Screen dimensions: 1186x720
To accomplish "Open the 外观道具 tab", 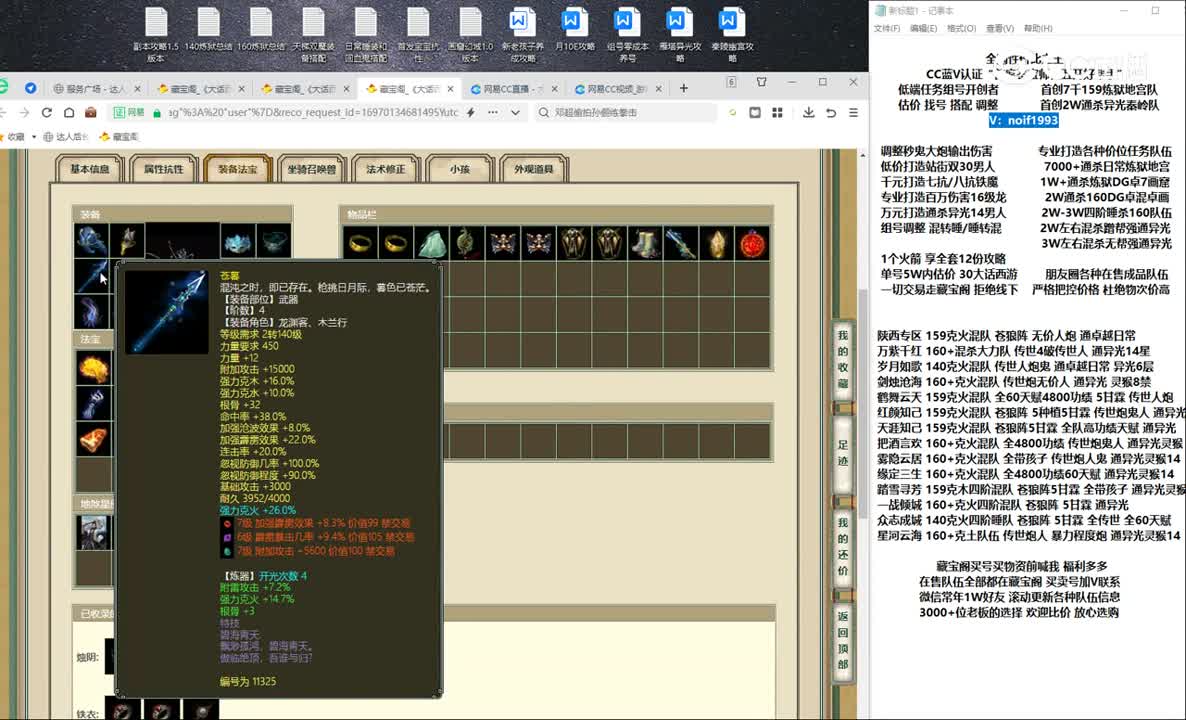I will coord(534,169).
